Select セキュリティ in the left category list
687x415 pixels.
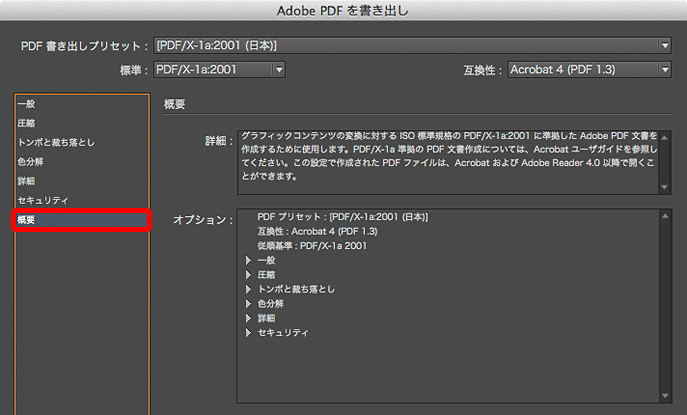[x=81, y=200]
